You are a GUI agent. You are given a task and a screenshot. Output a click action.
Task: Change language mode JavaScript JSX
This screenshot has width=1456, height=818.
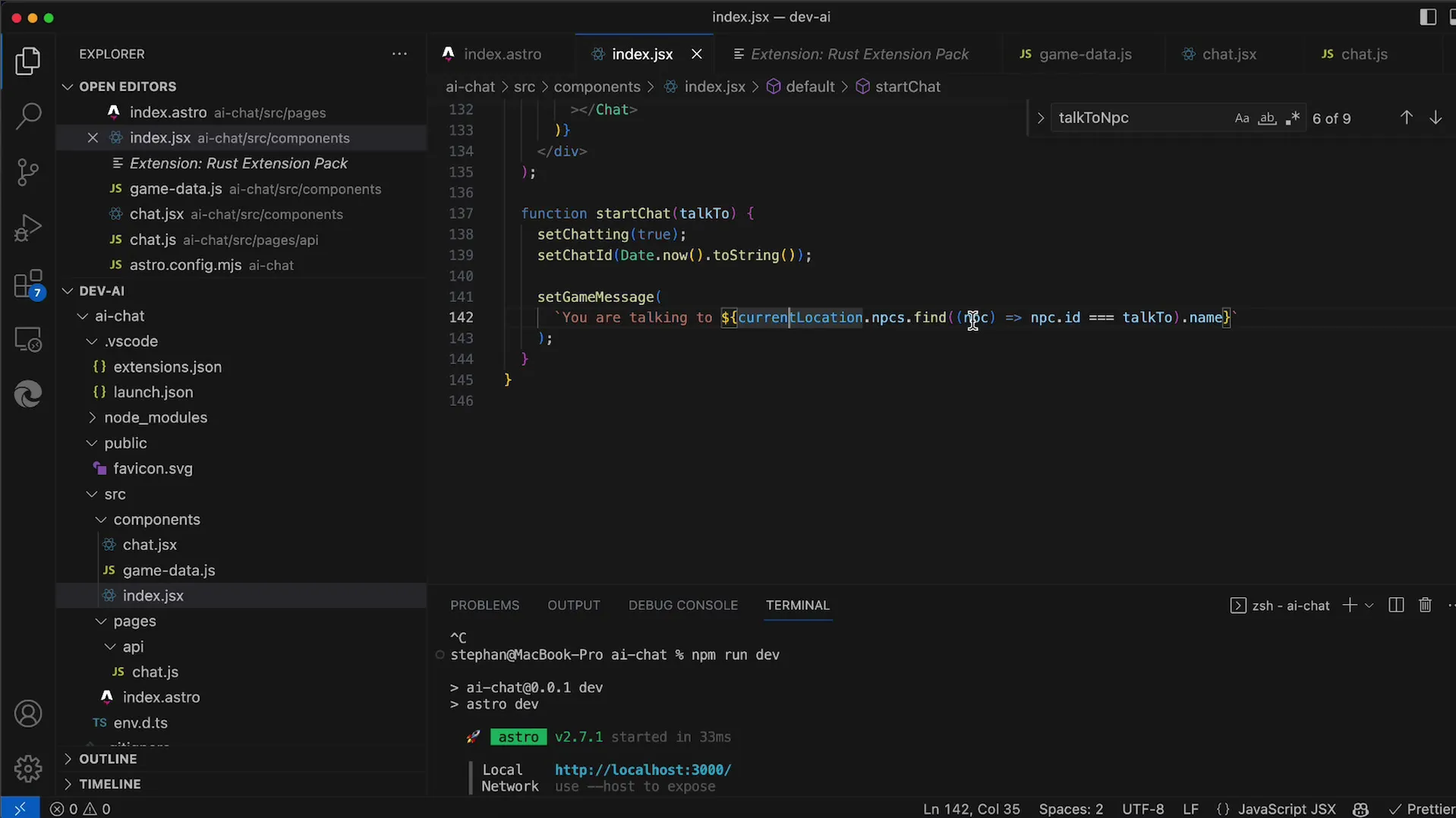pos(1287,809)
